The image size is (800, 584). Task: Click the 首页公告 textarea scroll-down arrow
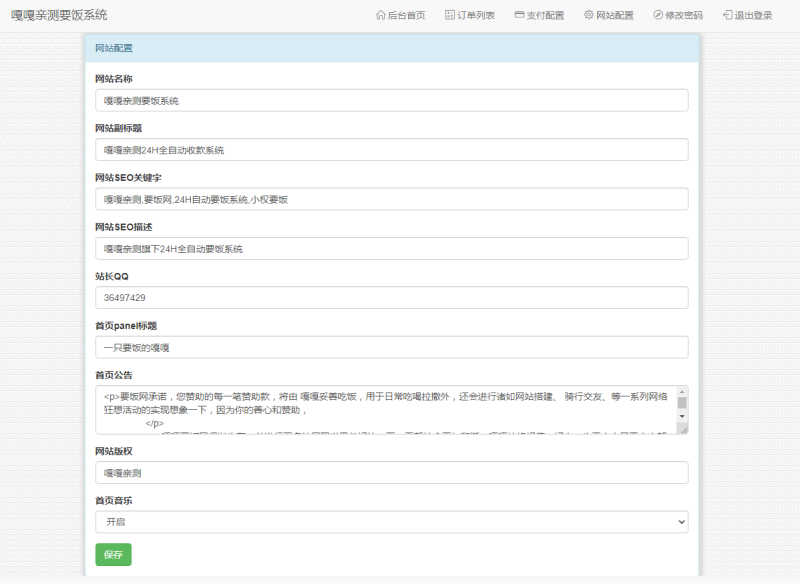pyautogui.click(x=682, y=417)
